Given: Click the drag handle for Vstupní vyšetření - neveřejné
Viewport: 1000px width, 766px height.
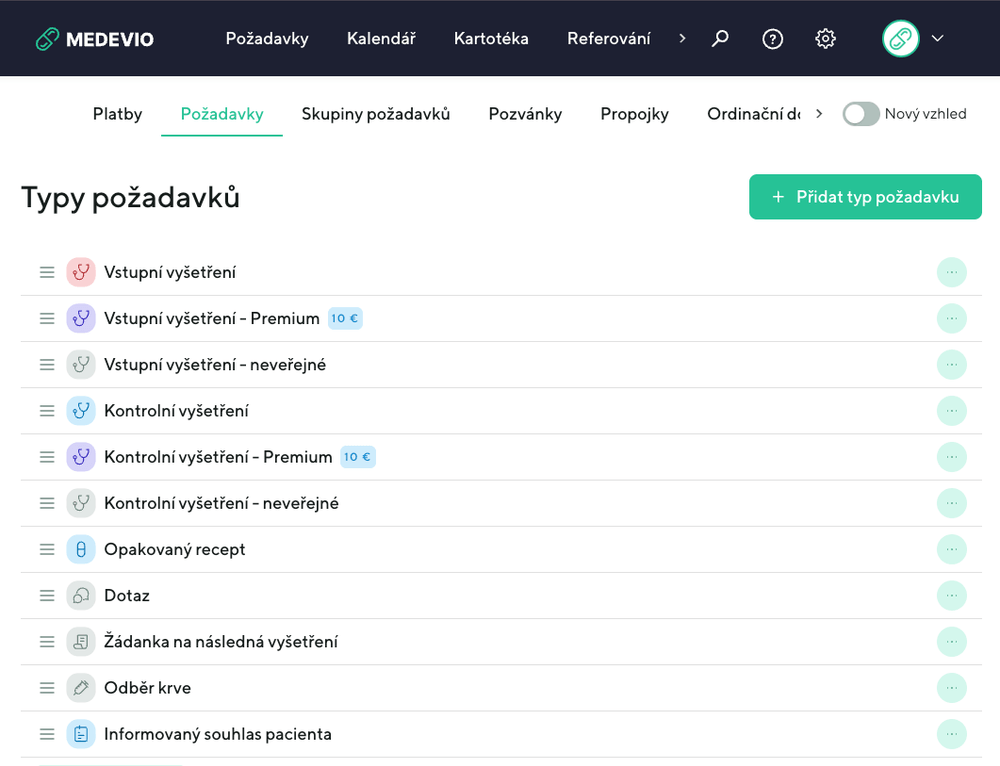Looking at the screenshot, I should [47, 365].
